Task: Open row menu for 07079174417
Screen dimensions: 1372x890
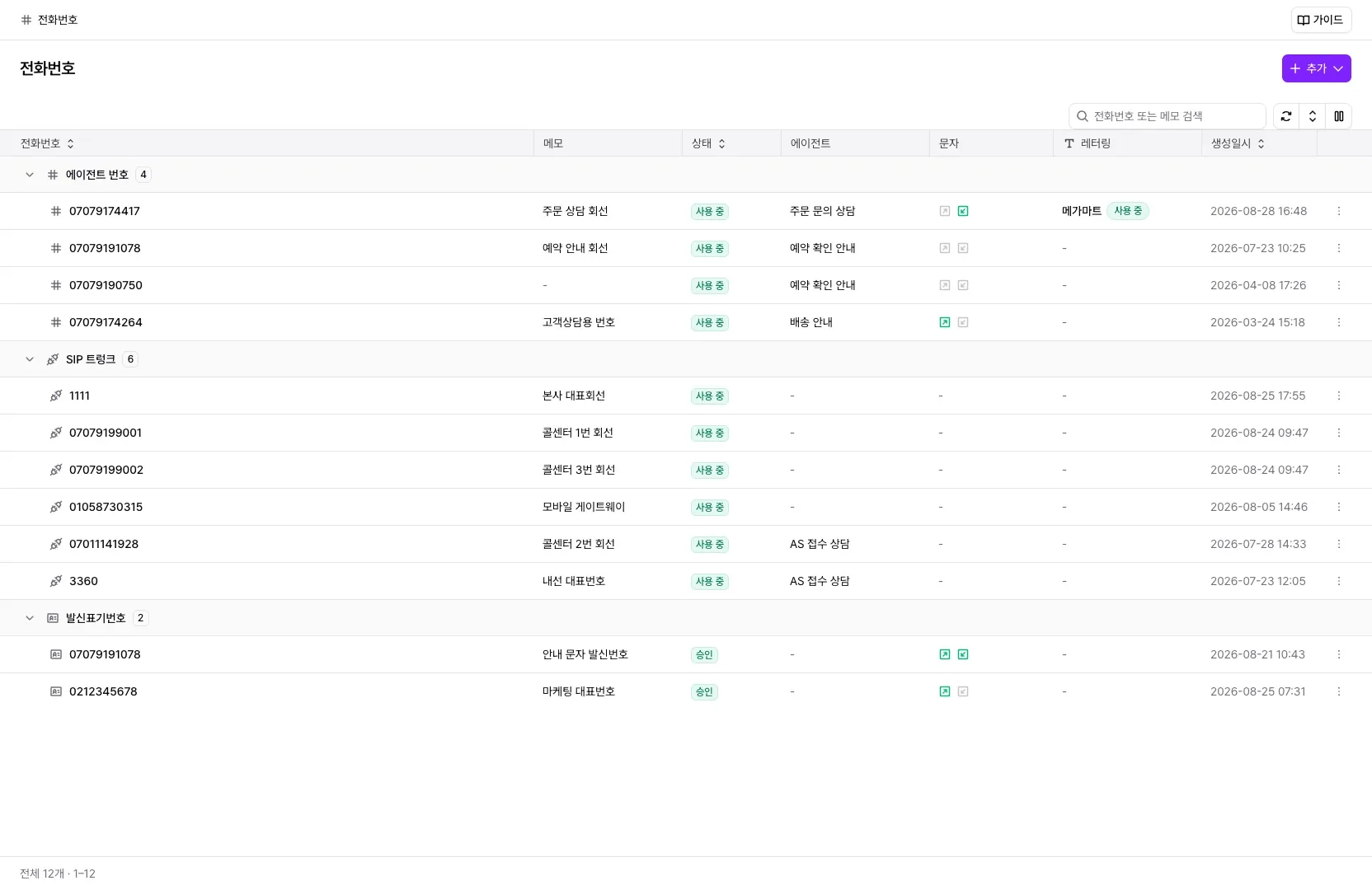Action: tap(1339, 211)
